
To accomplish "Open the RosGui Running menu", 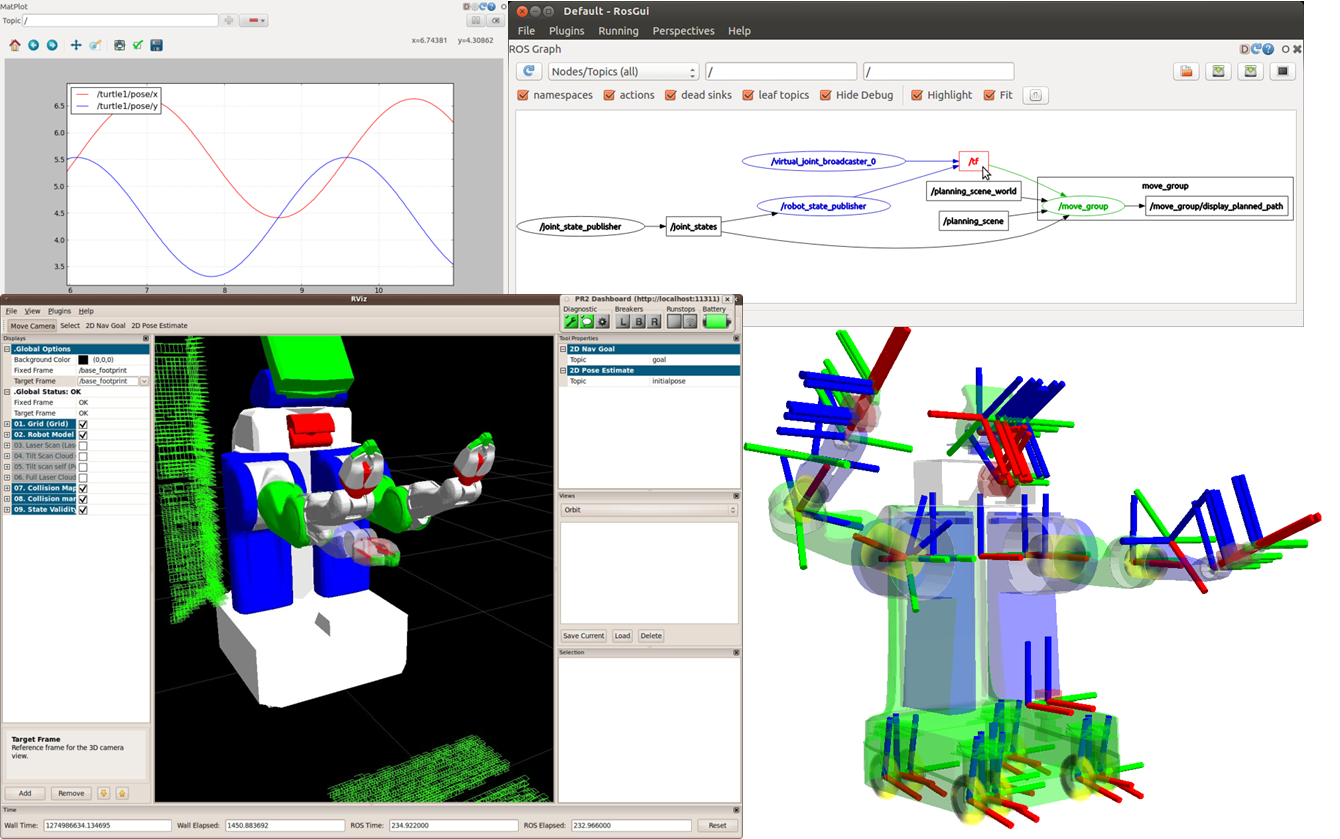I will (x=618, y=31).
